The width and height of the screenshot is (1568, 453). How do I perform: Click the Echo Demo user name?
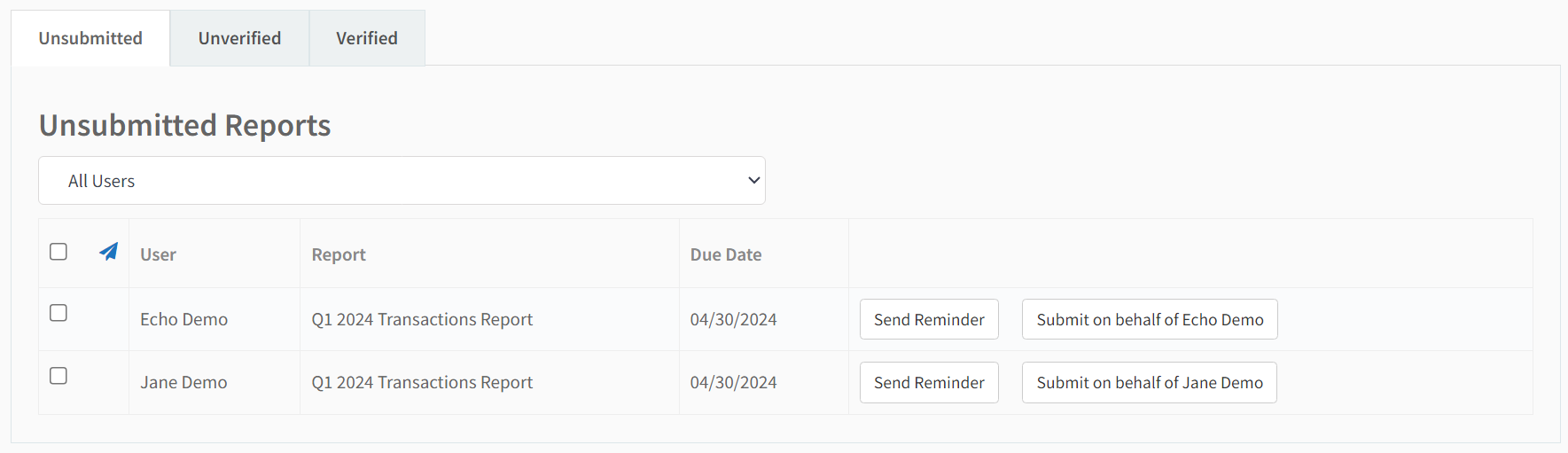point(183,319)
